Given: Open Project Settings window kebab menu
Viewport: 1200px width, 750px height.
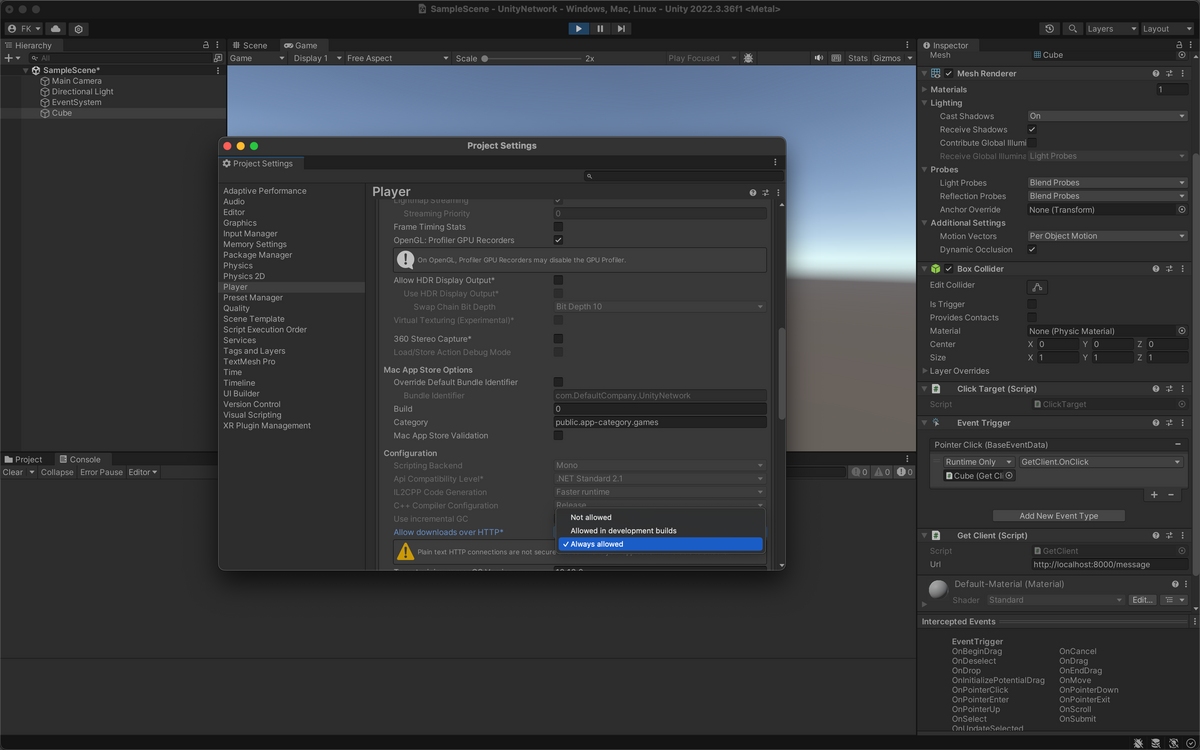Looking at the screenshot, I should (775, 163).
